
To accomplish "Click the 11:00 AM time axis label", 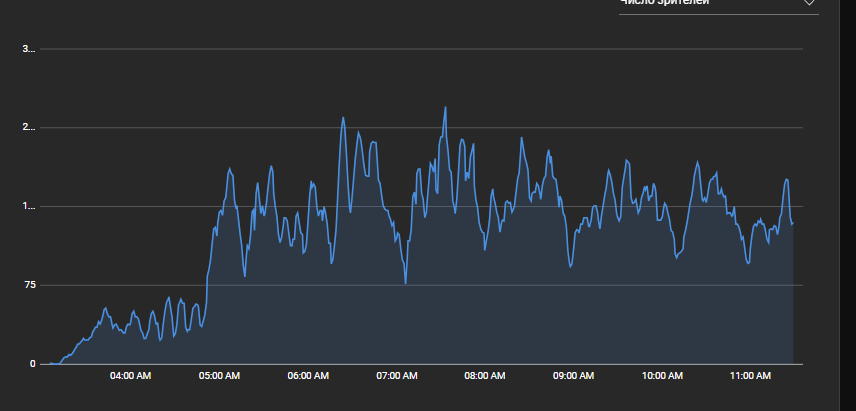I will (x=750, y=376).
